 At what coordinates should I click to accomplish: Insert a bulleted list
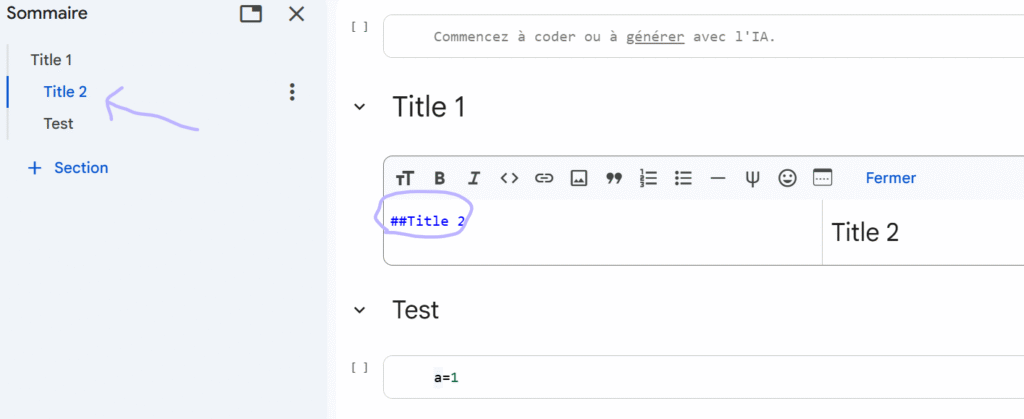pos(684,178)
